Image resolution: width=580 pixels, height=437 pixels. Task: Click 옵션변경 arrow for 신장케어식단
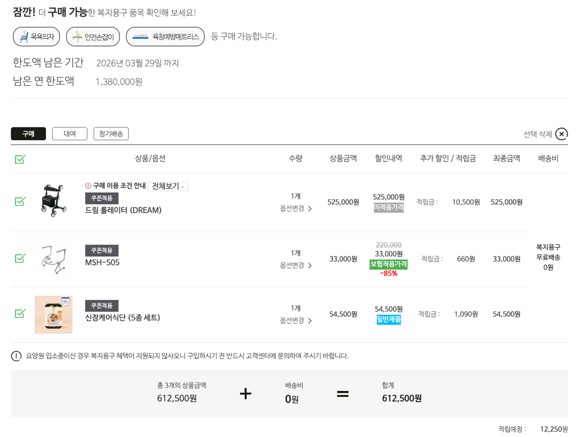tap(310, 320)
